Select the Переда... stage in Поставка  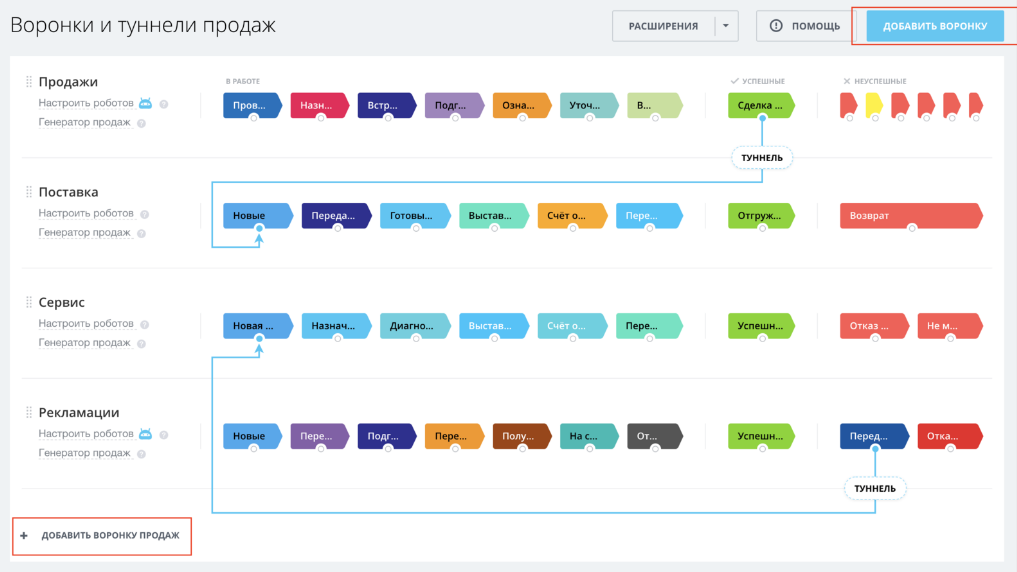(337, 215)
